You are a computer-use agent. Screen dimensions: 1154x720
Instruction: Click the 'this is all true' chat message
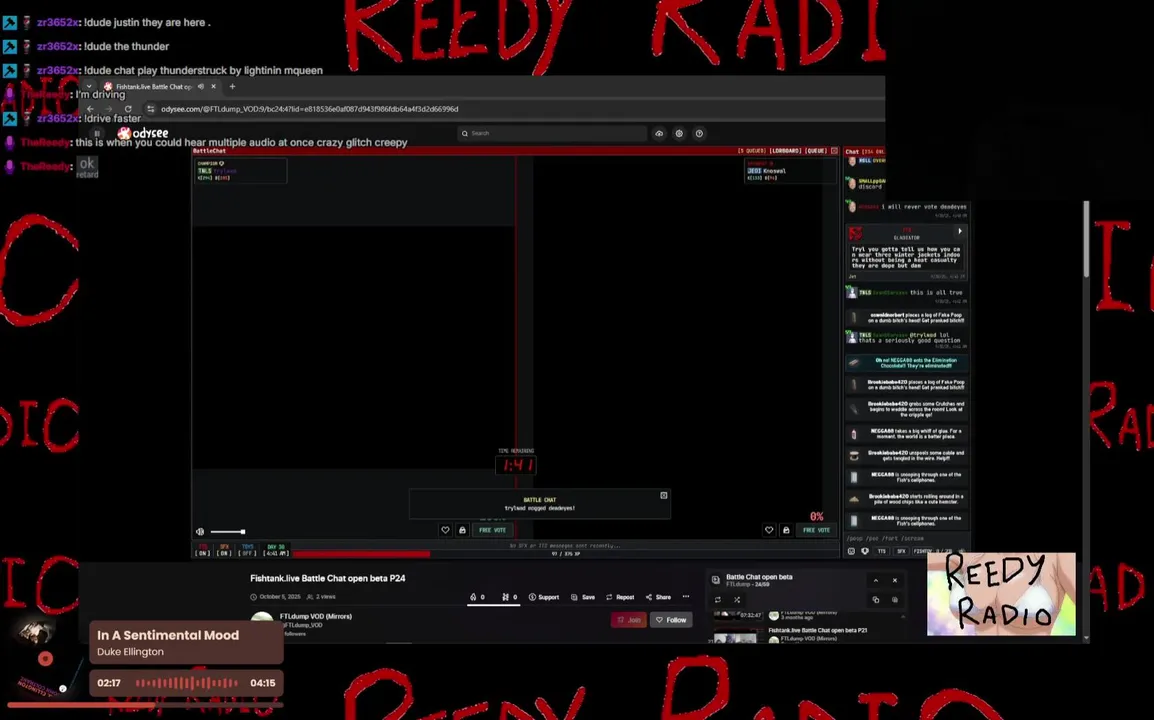[935, 292]
